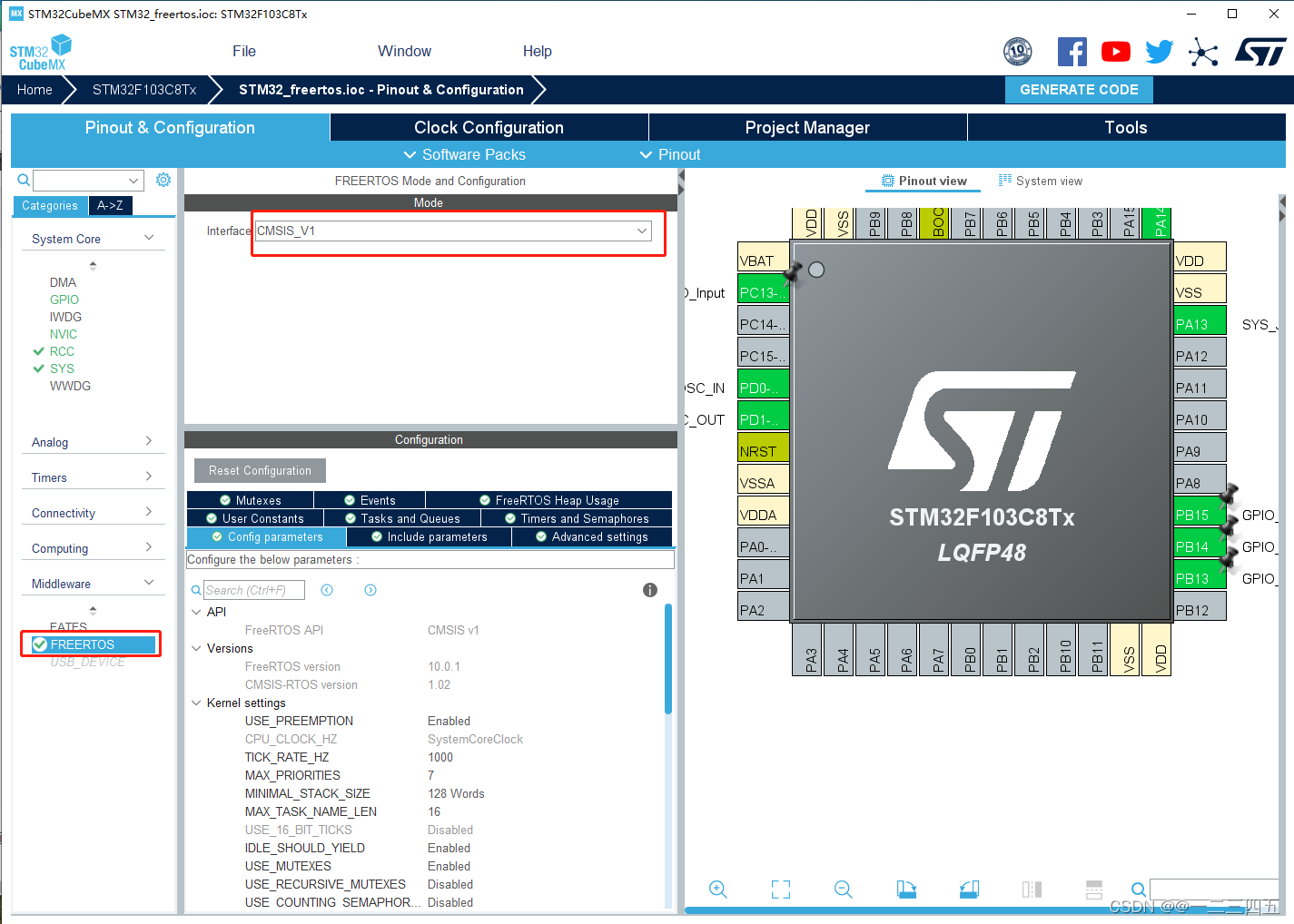Open the Tasks and Queues tab
Viewport: 1294px width, 924px height.
click(402, 518)
